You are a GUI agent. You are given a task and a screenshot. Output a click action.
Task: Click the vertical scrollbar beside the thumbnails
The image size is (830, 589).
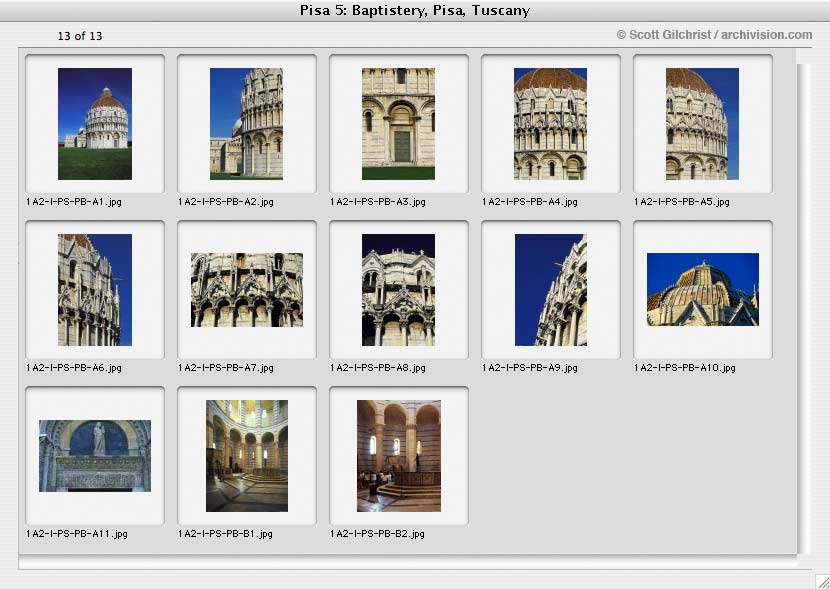coord(803,309)
